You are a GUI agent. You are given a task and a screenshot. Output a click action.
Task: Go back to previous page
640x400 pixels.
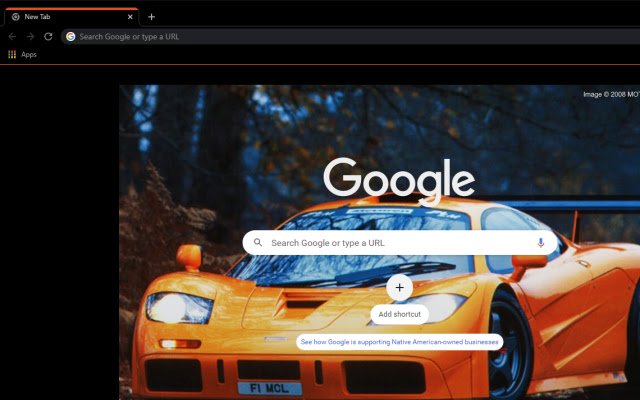tap(12, 37)
